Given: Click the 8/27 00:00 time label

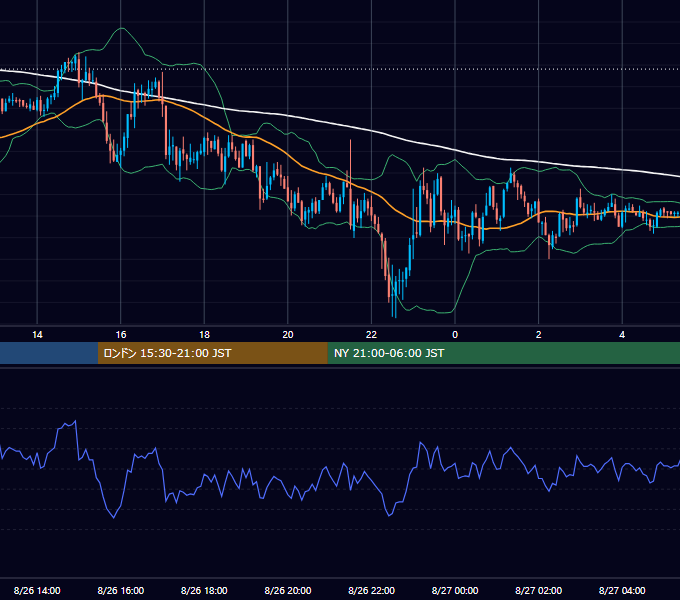Looking at the screenshot, I should pyautogui.click(x=455, y=590).
